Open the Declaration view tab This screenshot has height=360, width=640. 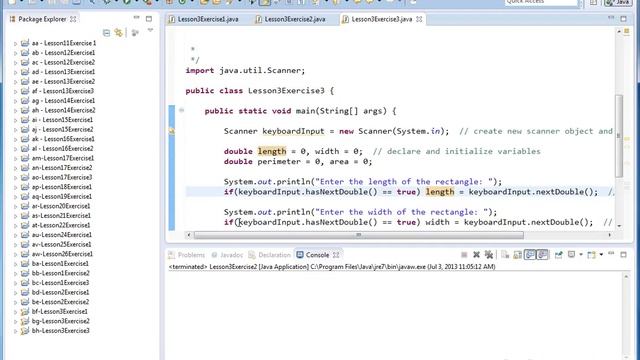[269, 255]
